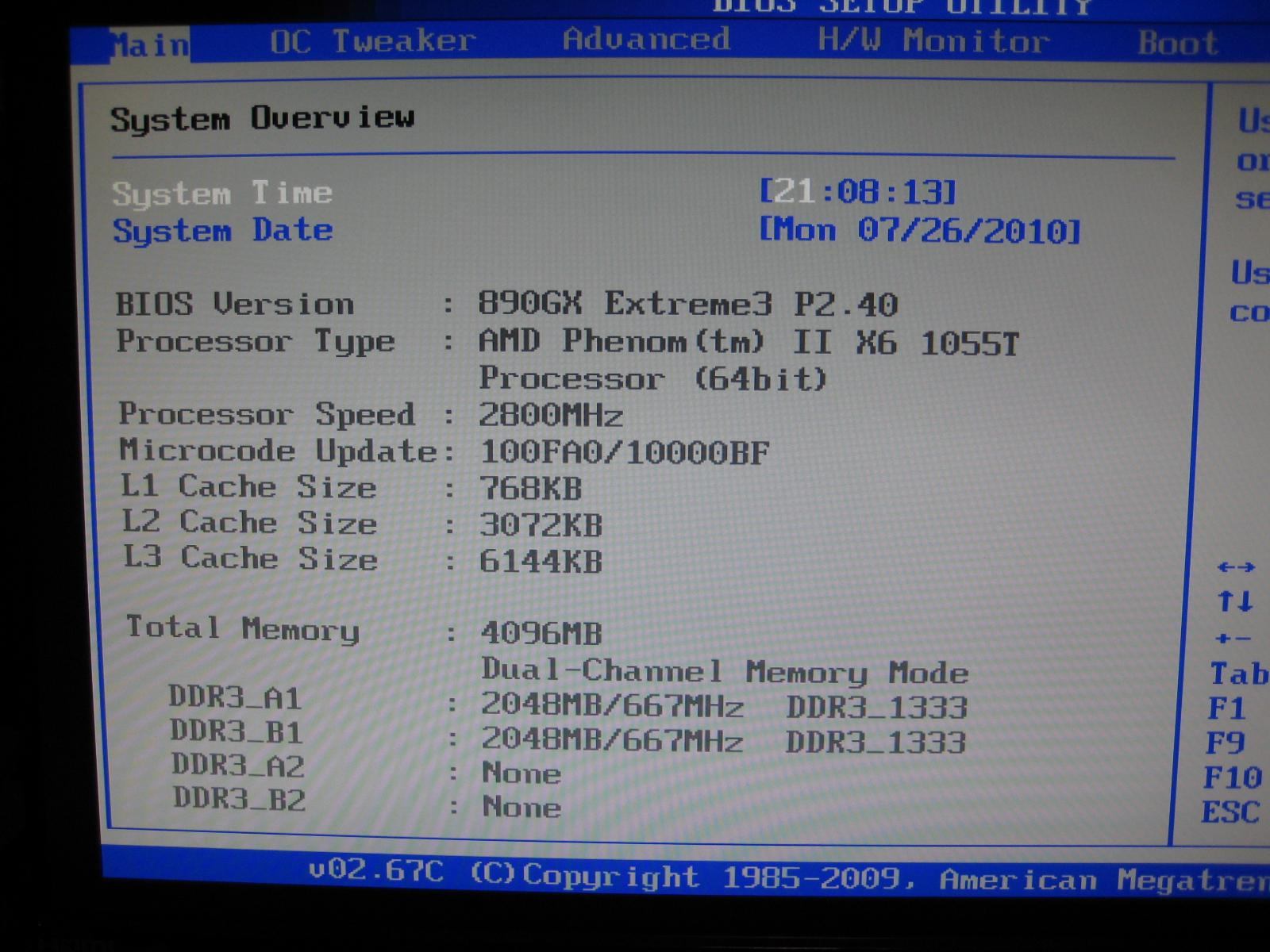1270x952 pixels.
Task: Click microcode value 100FA0/10000BF
Action: pos(625,452)
